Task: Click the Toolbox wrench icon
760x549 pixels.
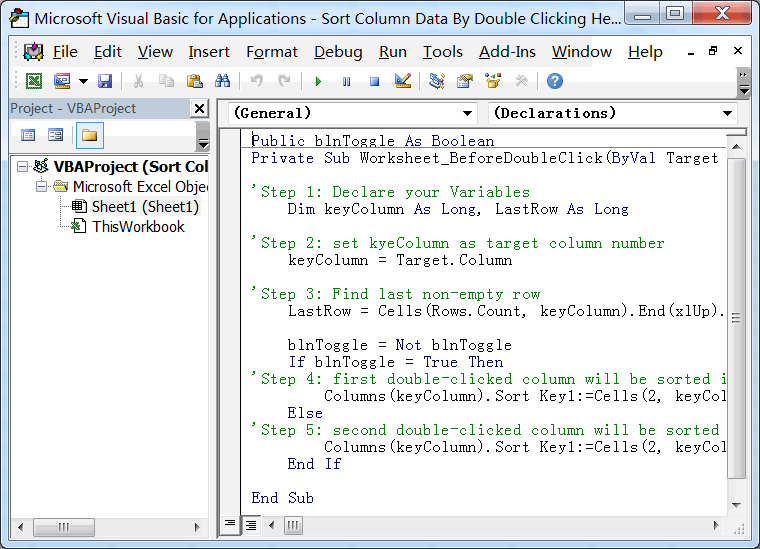Action: click(x=522, y=81)
